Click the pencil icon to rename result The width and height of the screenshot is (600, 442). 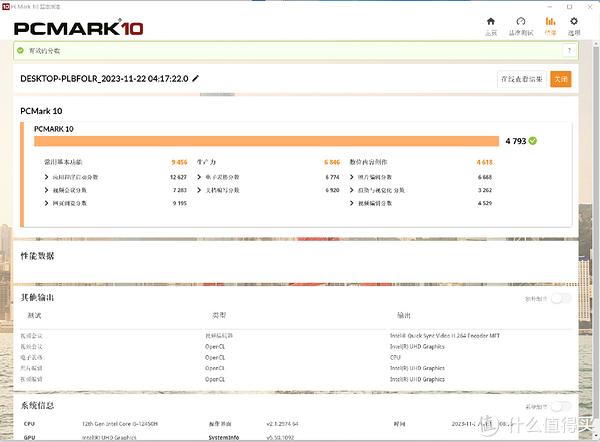(x=196, y=78)
